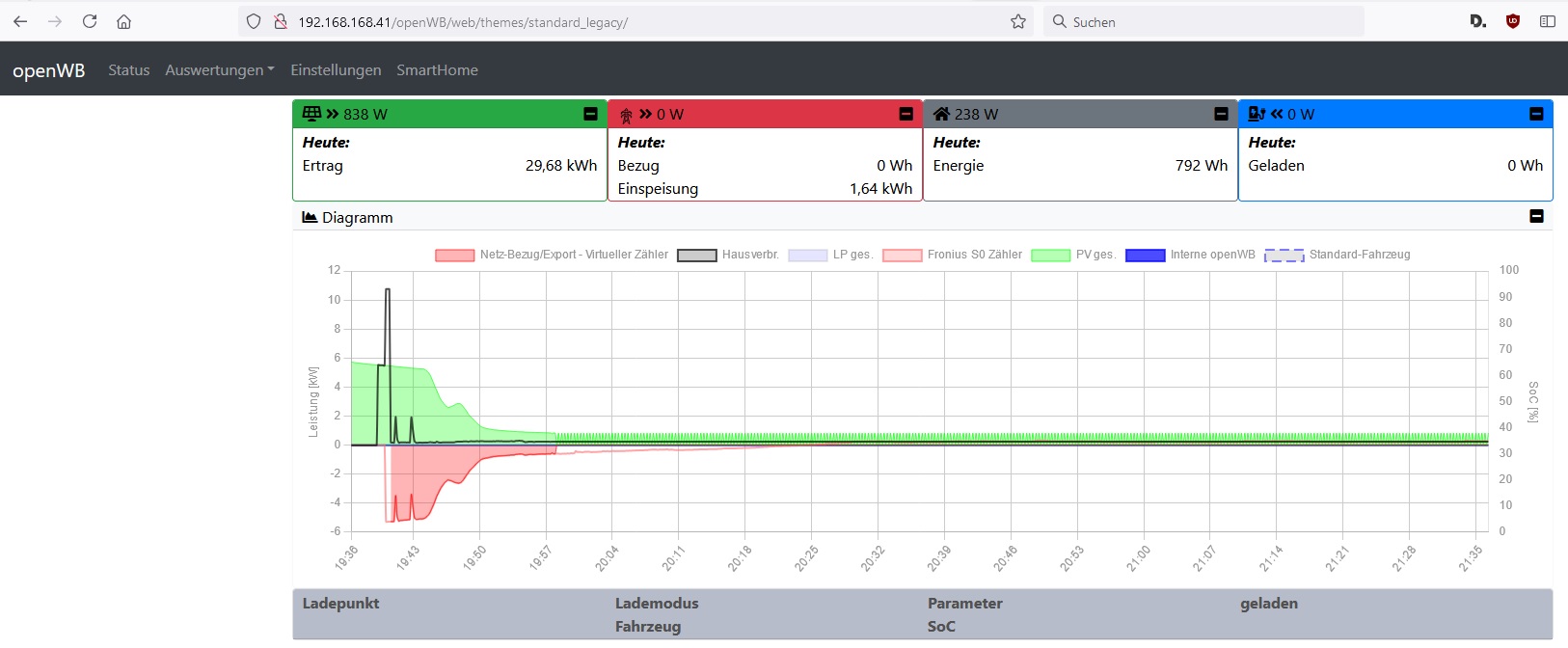The height and width of the screenshot is (648, 1568).
Task: Click the Suchen search field
Action: 1203,21
